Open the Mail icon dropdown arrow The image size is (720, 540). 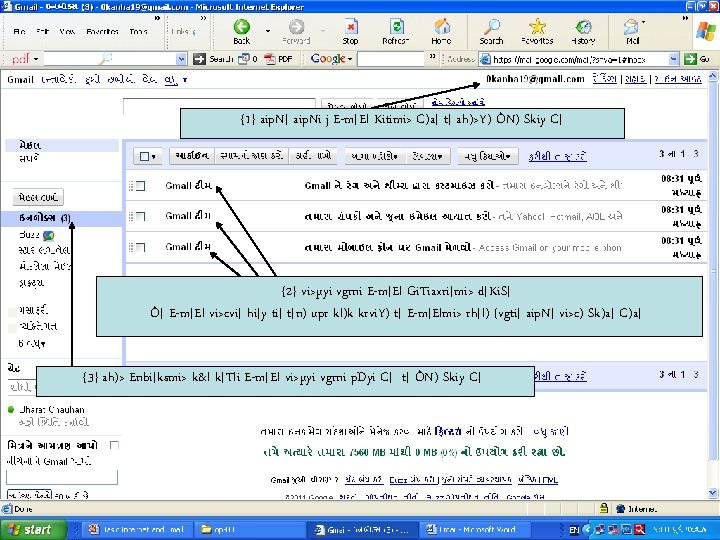(643, 22)
